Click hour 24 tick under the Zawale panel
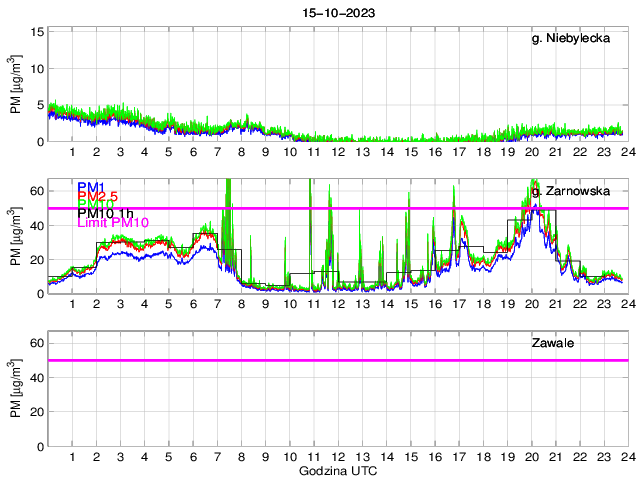Screen dimensions: 640x480 click(626, 456)
